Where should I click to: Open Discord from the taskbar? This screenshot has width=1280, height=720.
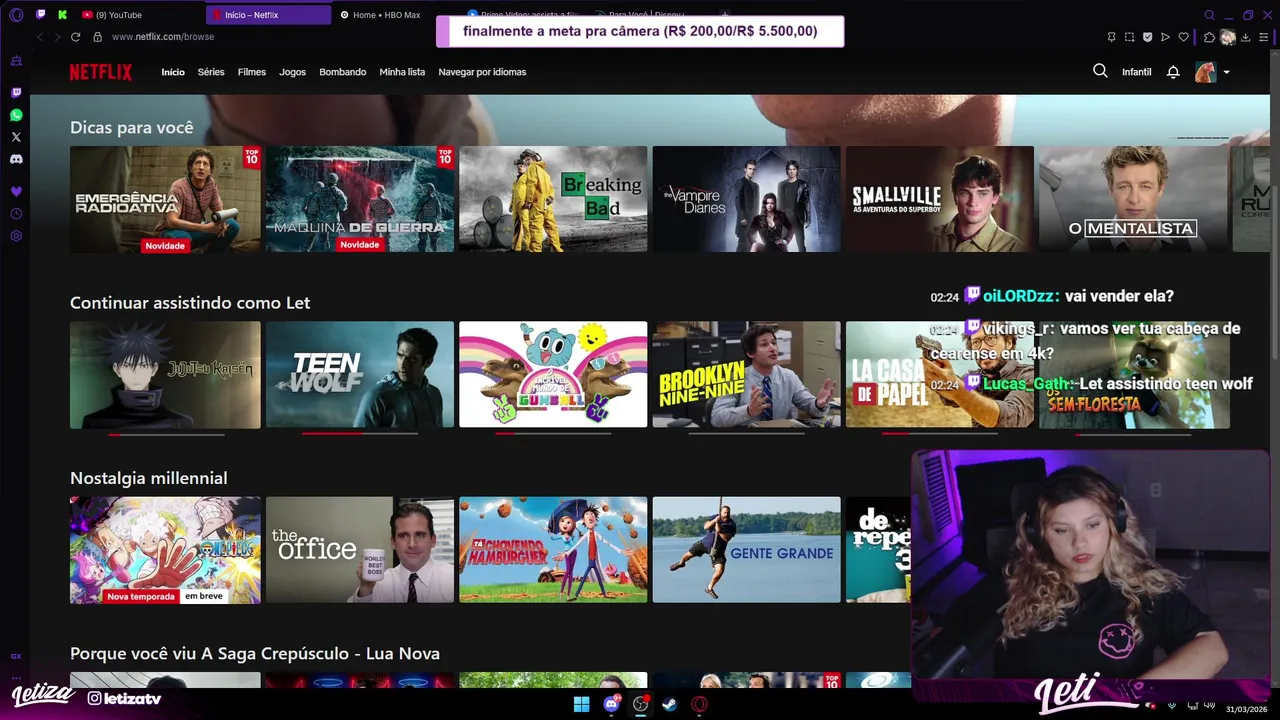click(611, 704)
